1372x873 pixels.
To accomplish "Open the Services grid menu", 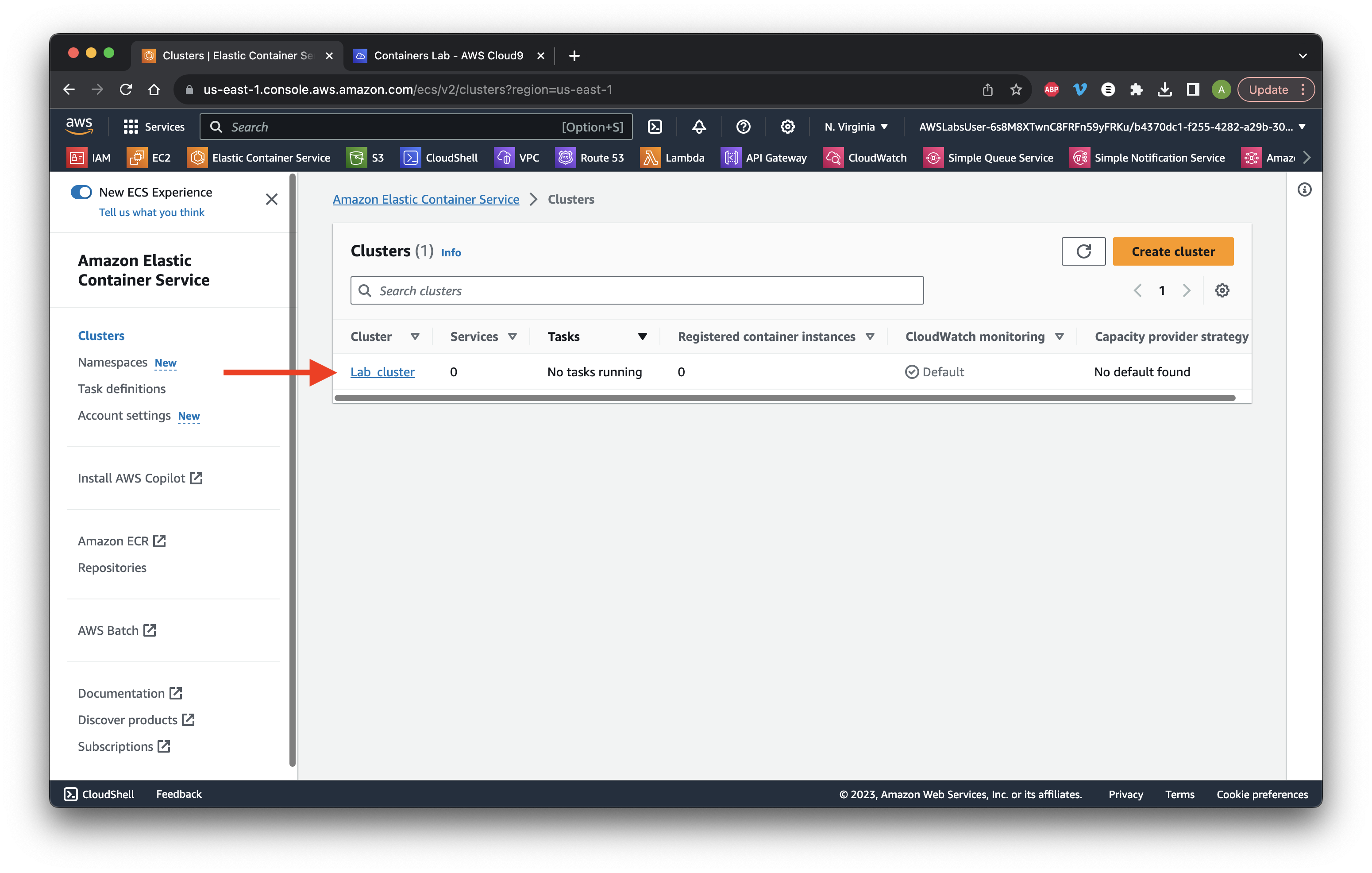I will 154,127.
